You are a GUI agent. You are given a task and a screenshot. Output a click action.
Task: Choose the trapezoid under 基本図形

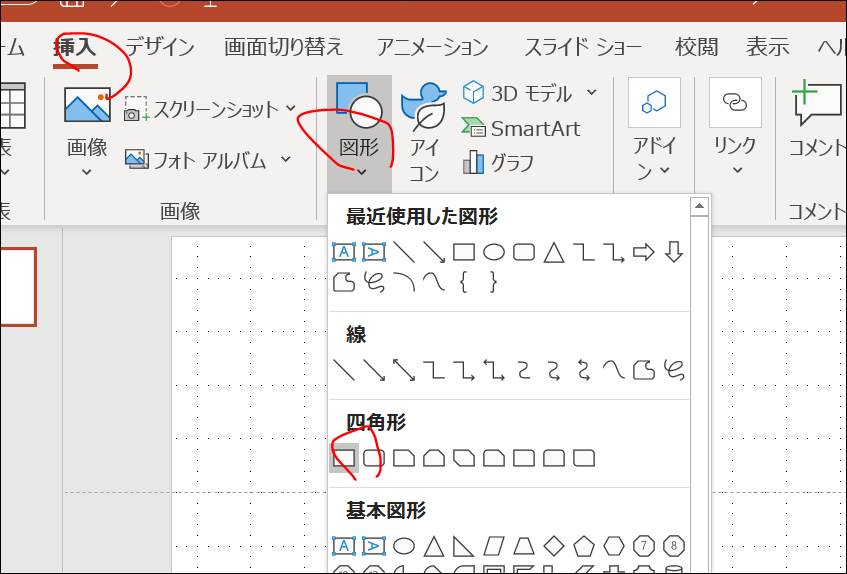[524, 546]
